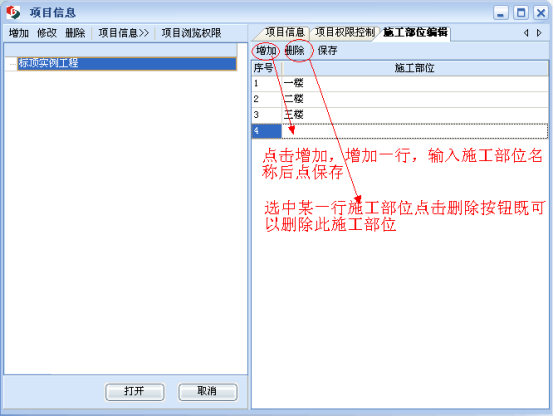Screen dimensions: 554x417
Task: Click 删除 in the construction part toolbar
Action: (x=295, y=51)
